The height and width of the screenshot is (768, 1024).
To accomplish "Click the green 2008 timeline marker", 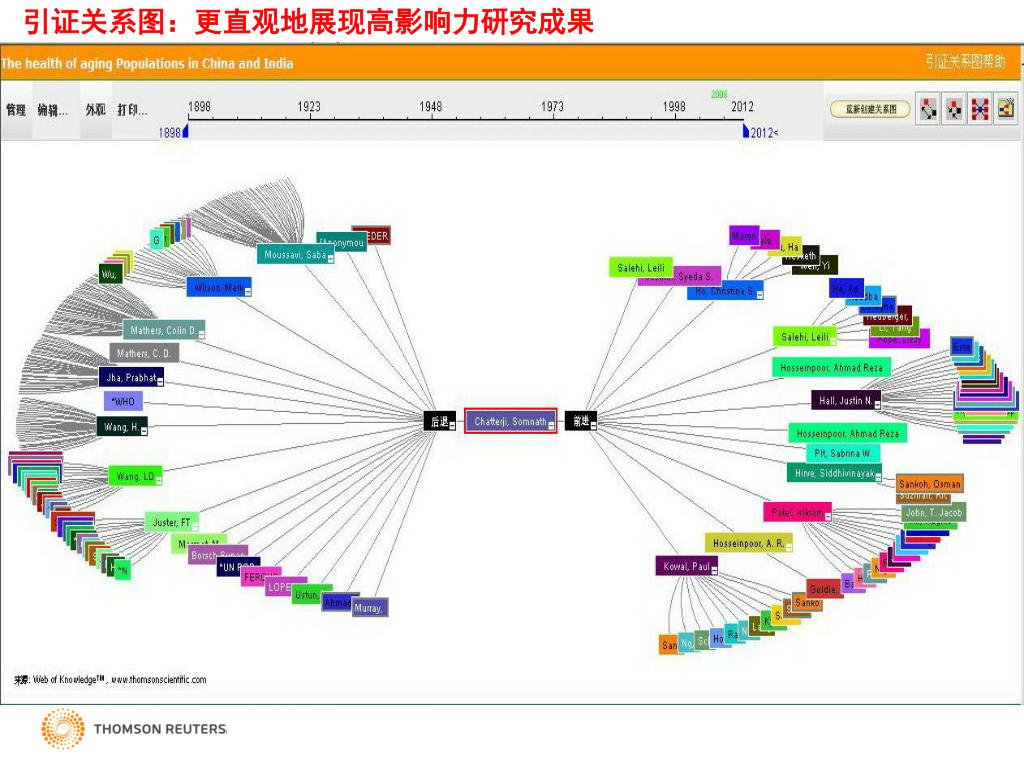I will (719, 94).
